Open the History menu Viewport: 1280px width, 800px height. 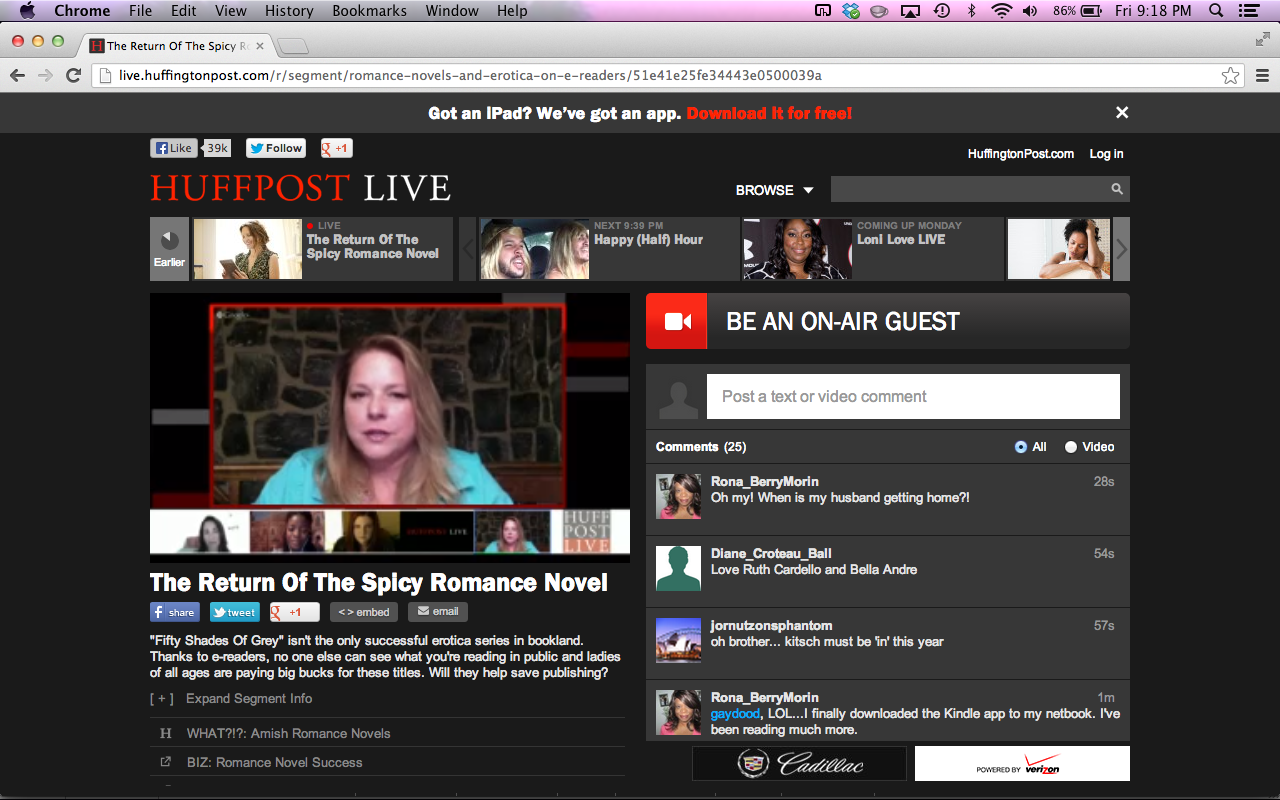[289, 11]
